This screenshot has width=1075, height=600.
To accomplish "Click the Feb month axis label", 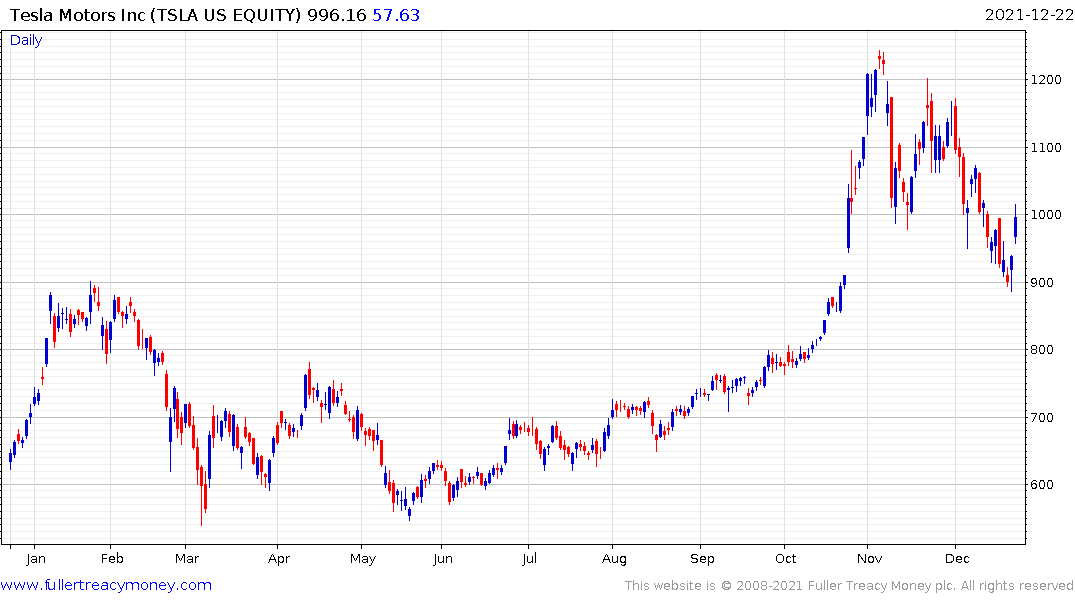I will tap(112, 558).
